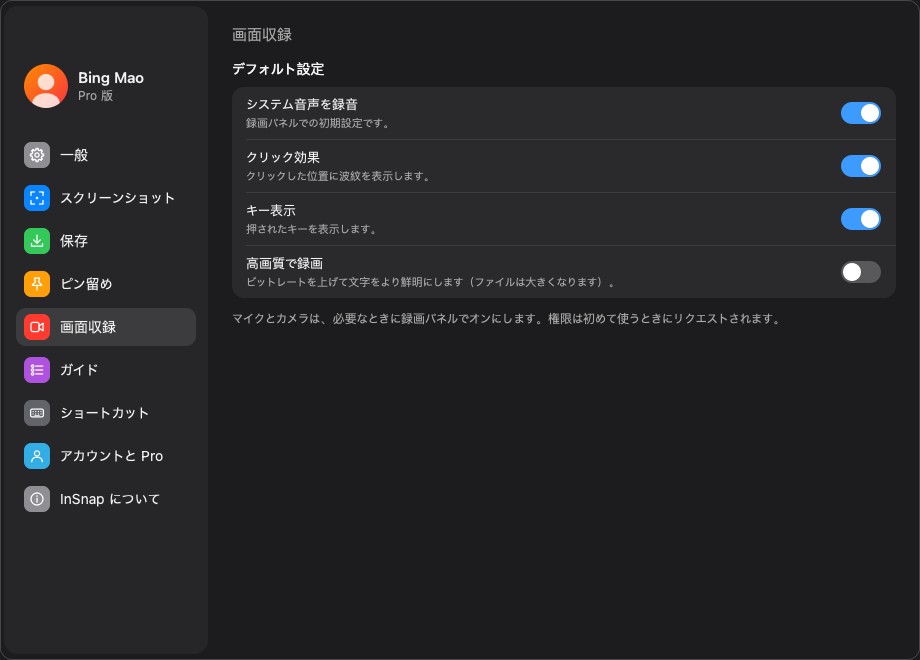Disable the システム音声を録音 switch
Image resolution: width=920 pixels, height=660 pixels.
coord(861,113)
